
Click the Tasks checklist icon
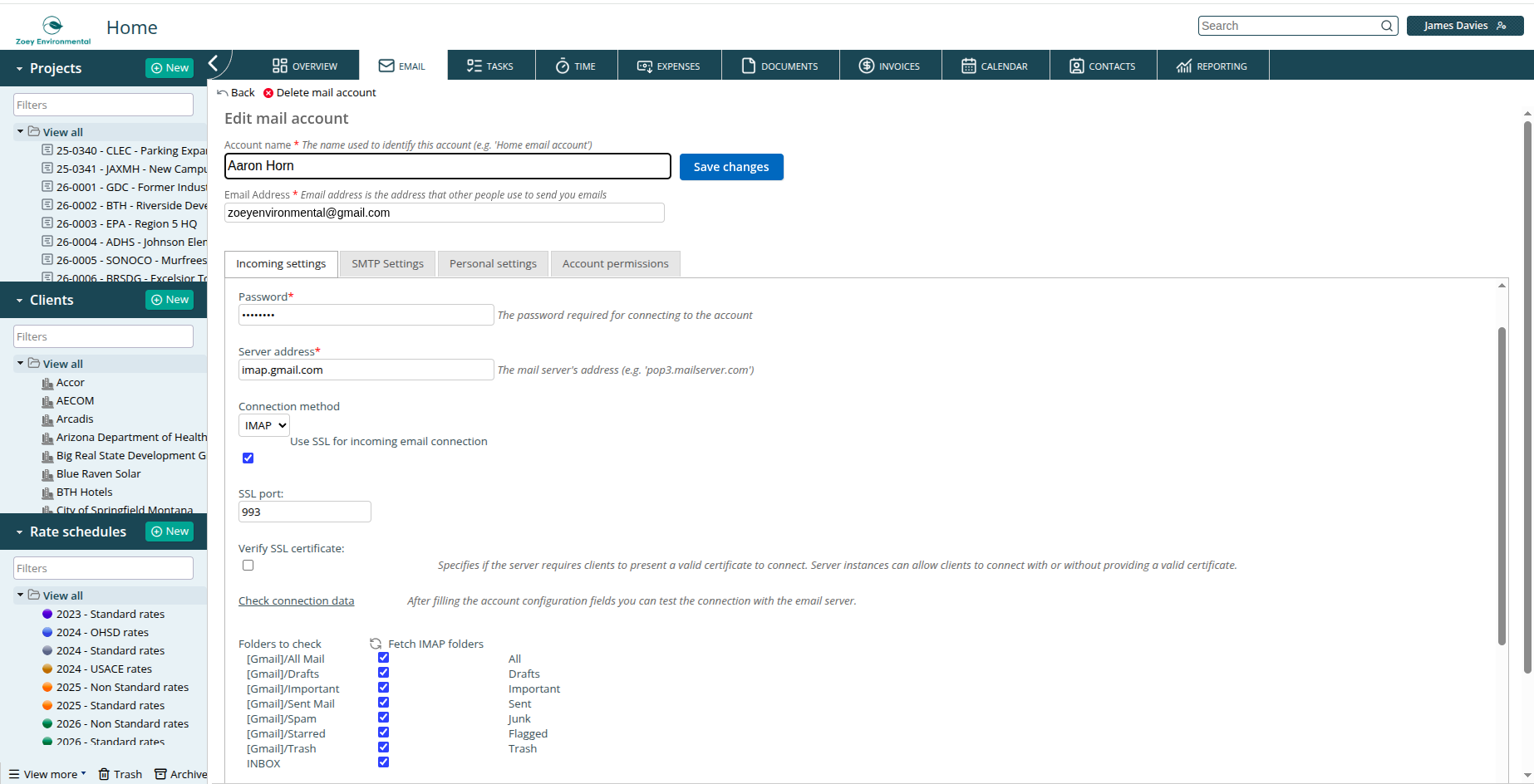(x=474, y=66)
